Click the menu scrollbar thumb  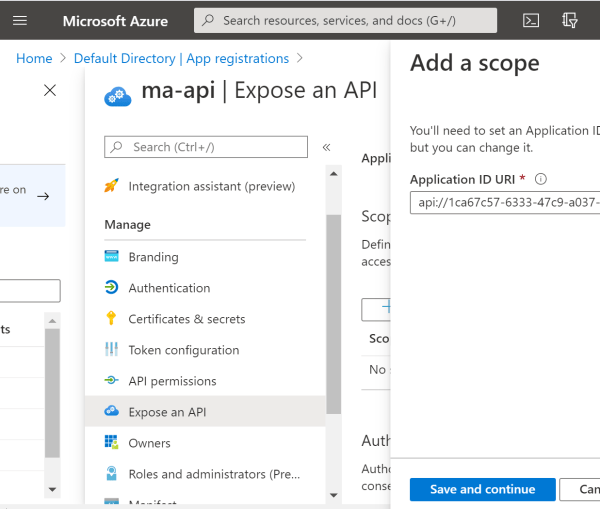[x=334, y=314]
